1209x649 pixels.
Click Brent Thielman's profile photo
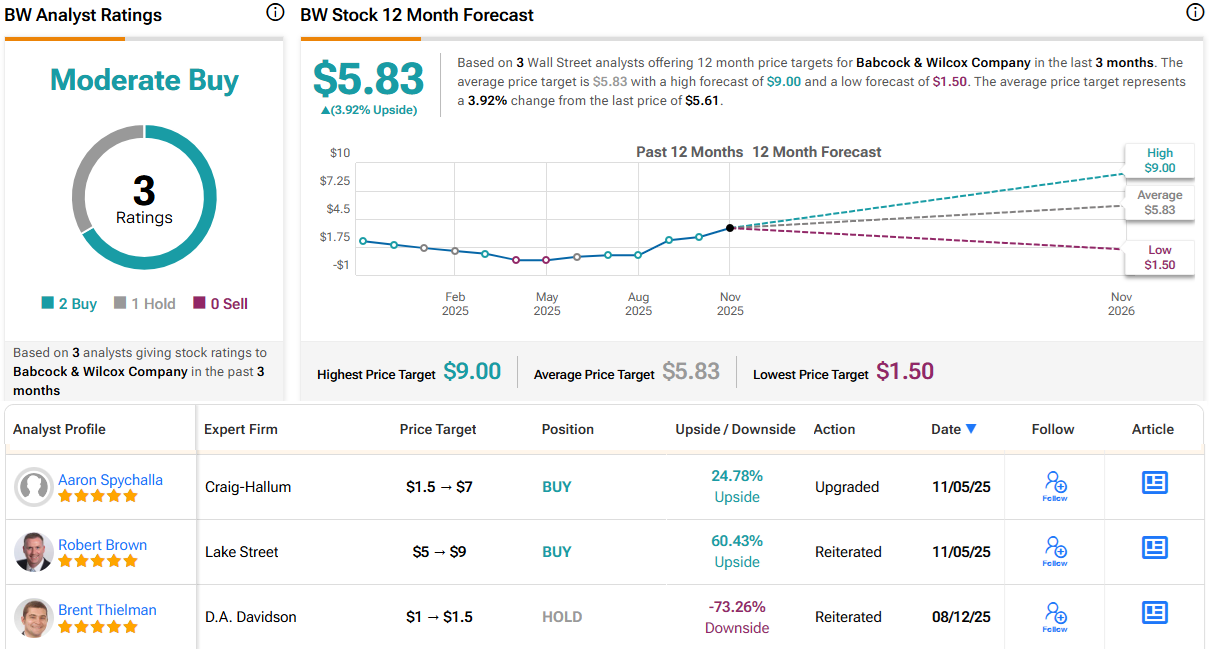pyautogui.click(x=34, y=617)
